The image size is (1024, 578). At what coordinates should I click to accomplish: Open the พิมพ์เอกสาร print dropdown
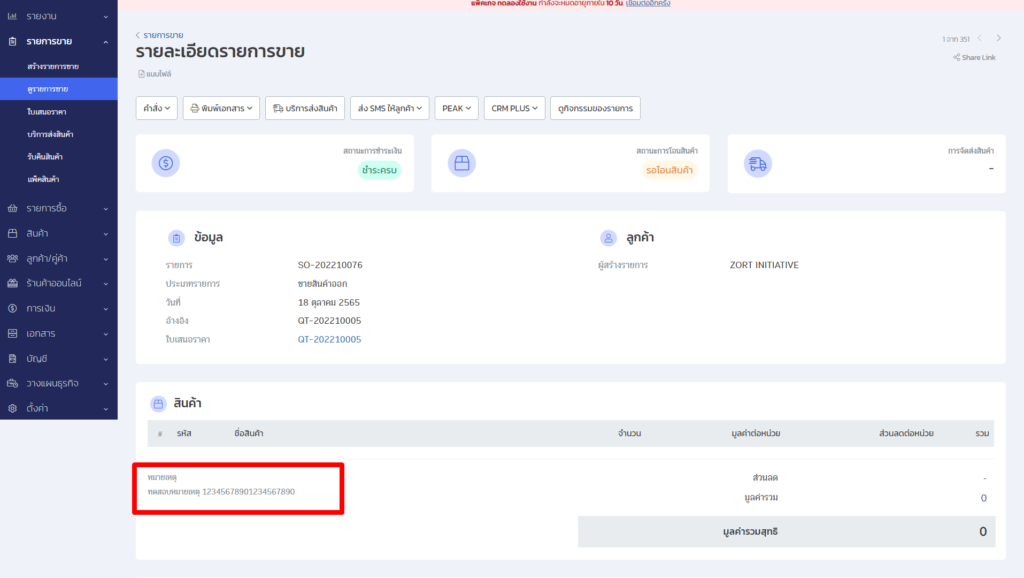[x=221, y=108]
